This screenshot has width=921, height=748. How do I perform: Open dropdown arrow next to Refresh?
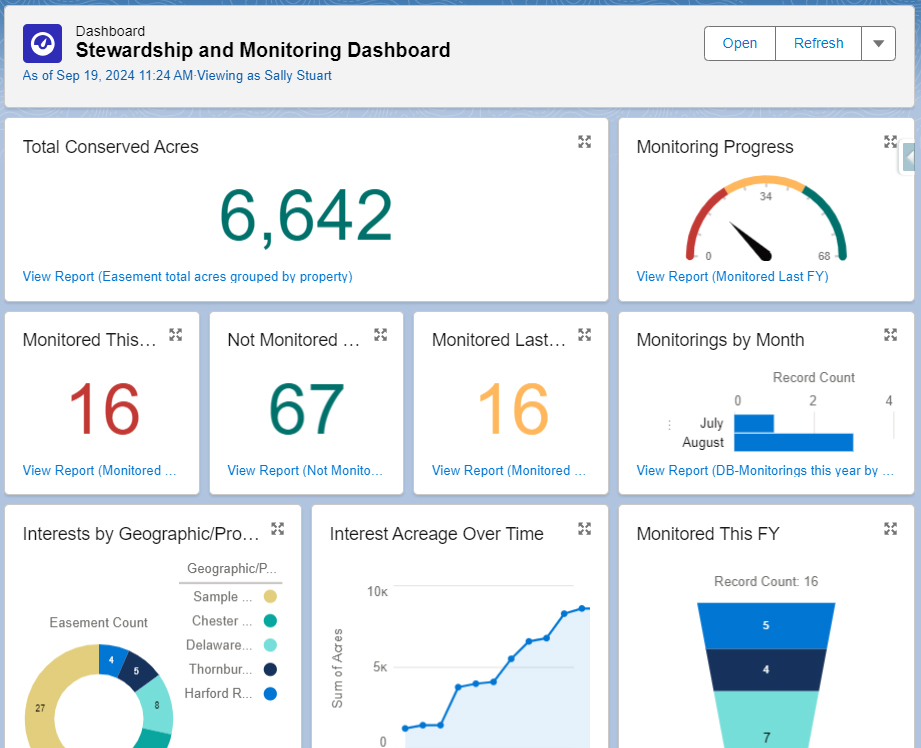click(x=878, y=44)
